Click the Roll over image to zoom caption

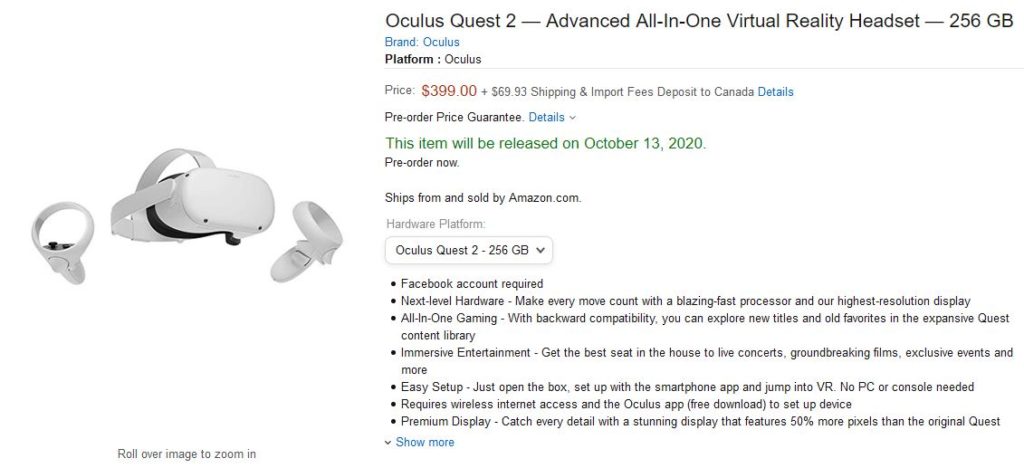186,454
